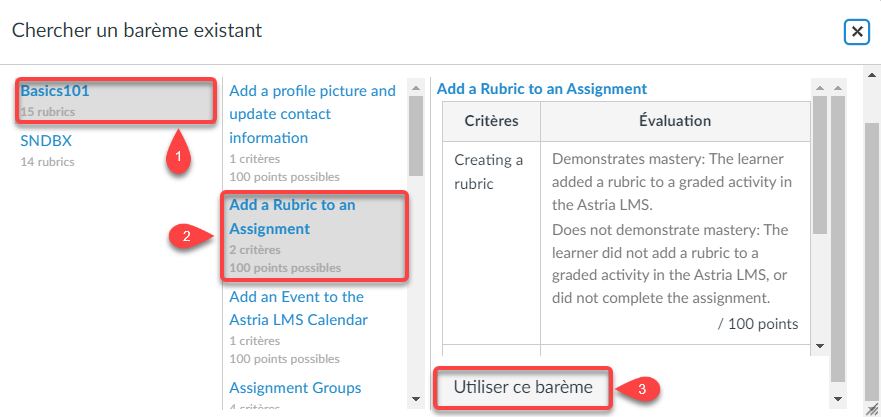Click the Add a Rubric to an Assignment preview title
Screen dimensions: 881x417
[542, 89]
